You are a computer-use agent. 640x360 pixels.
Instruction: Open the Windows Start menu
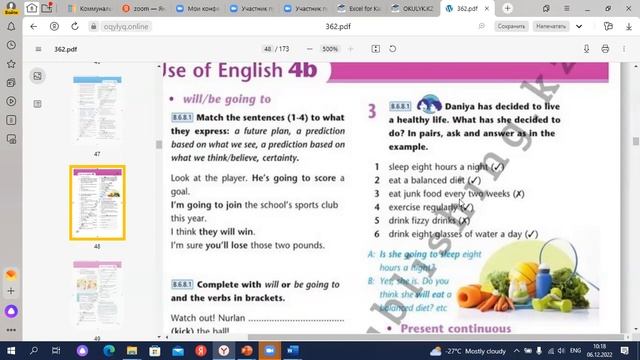click(11, 351)
